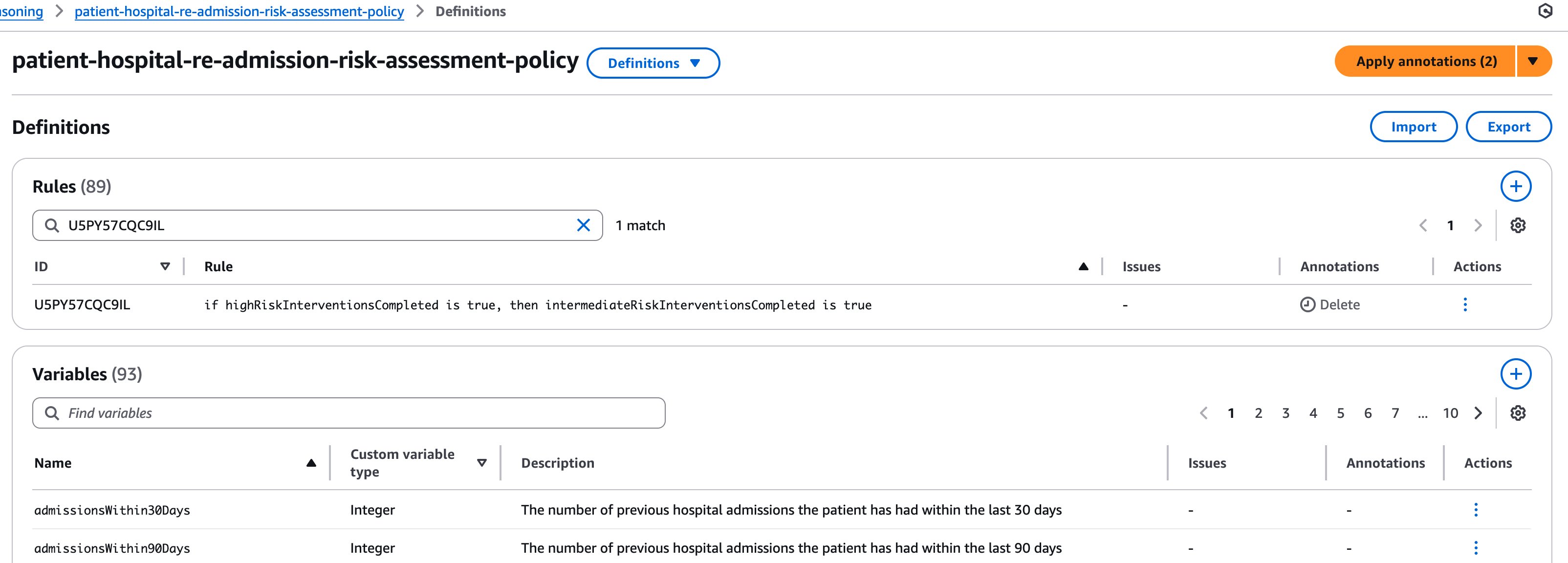Click Apply annotations (2) button

click(x=1425, y=62)
